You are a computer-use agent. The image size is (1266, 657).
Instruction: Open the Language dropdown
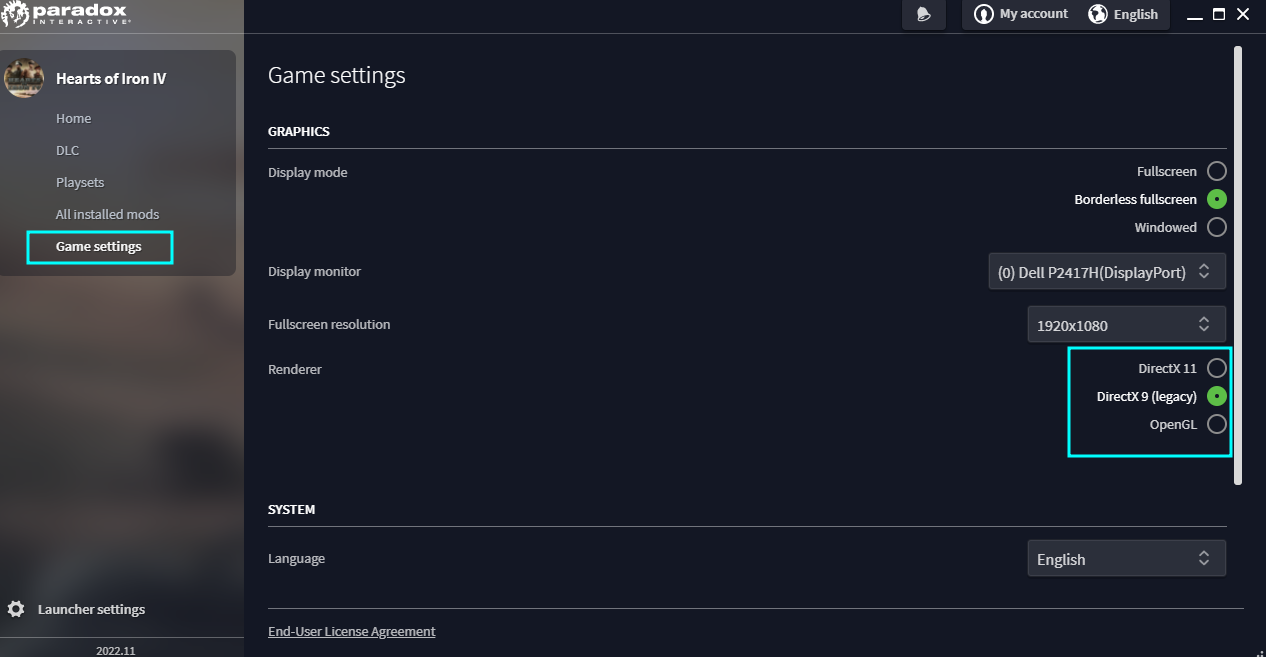click(1126, 558)
